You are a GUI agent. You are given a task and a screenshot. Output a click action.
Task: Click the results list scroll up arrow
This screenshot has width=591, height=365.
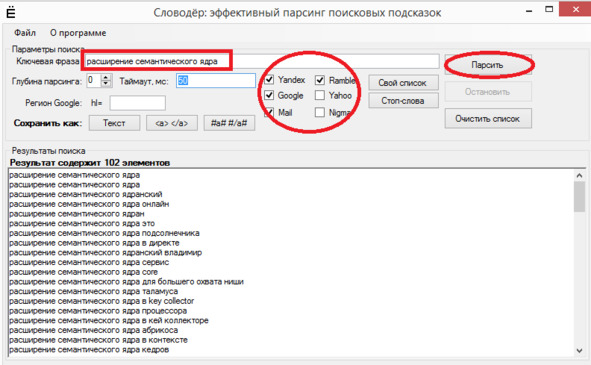tap(579, 175)
